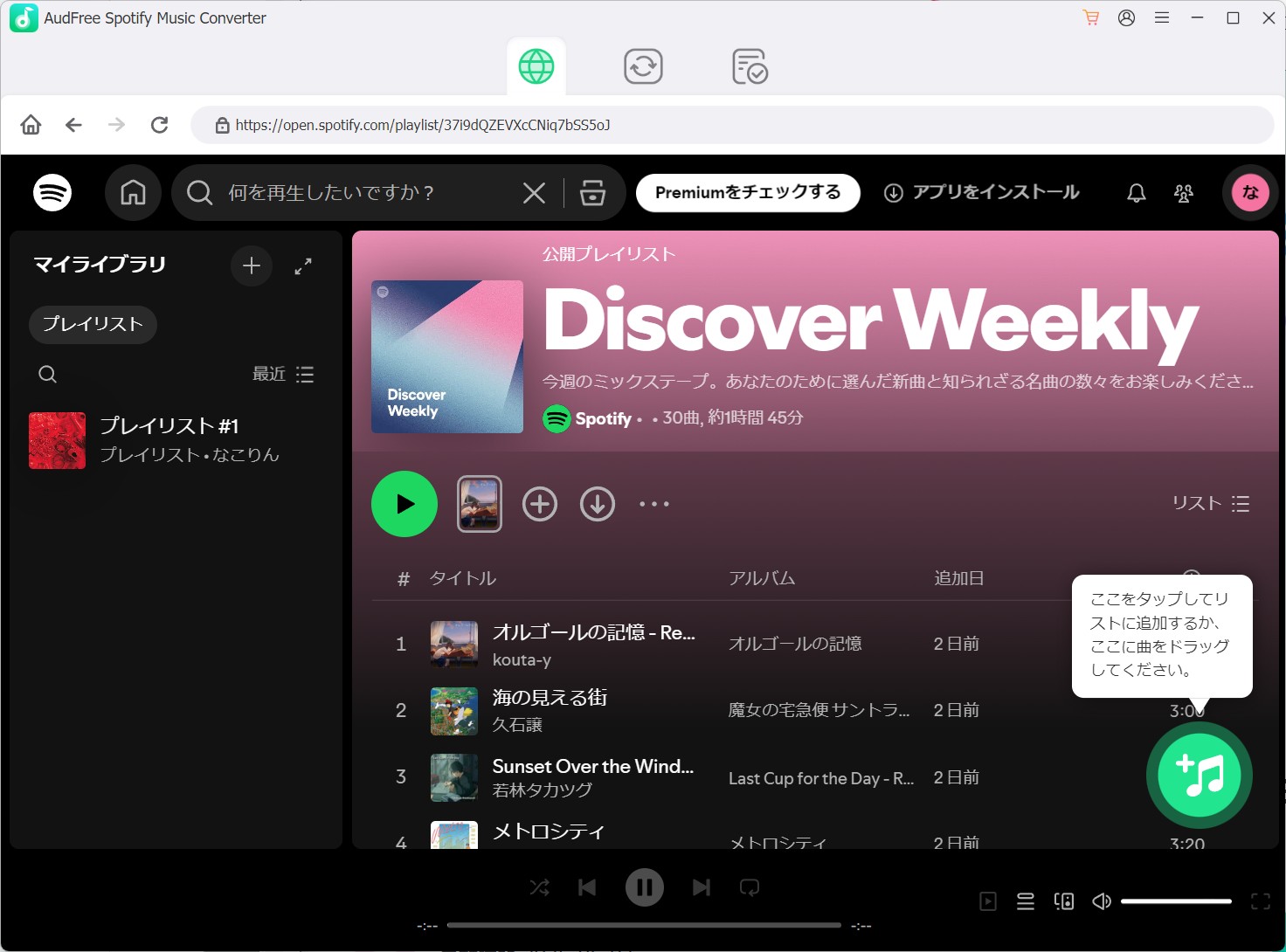Screen dimensions: 1286x952
Task: Select track オルゴールの記憶 - Re...
Action: pyautogui.click(x=594, y=632)
